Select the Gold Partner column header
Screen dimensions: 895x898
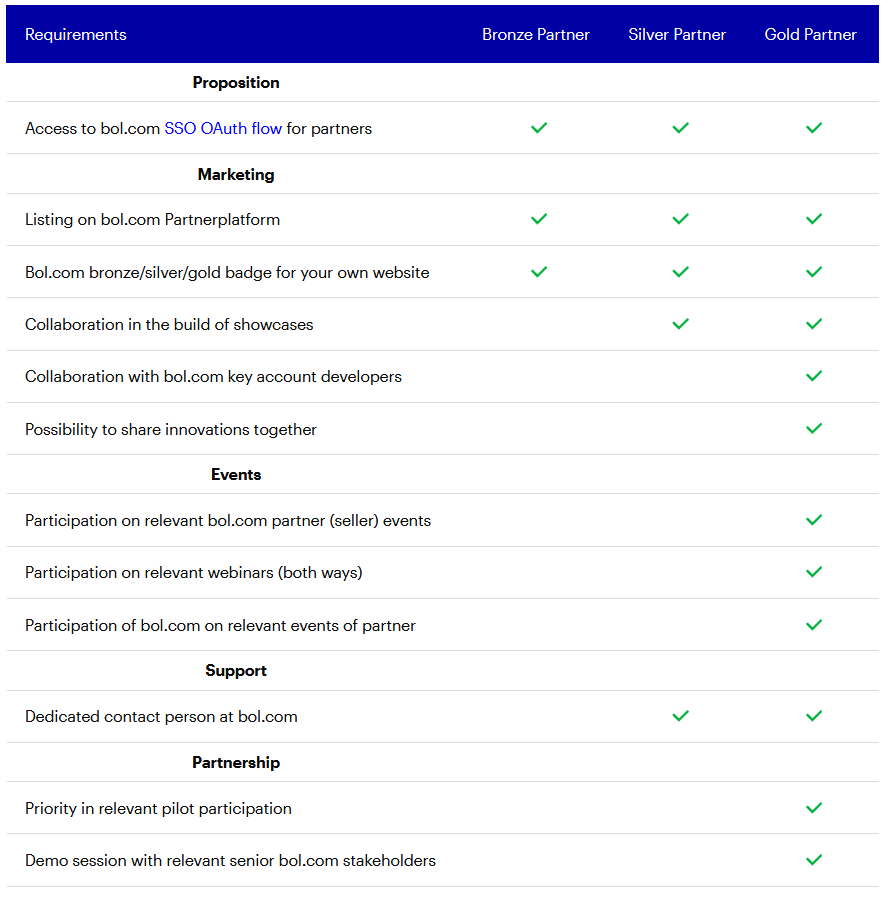810,34
